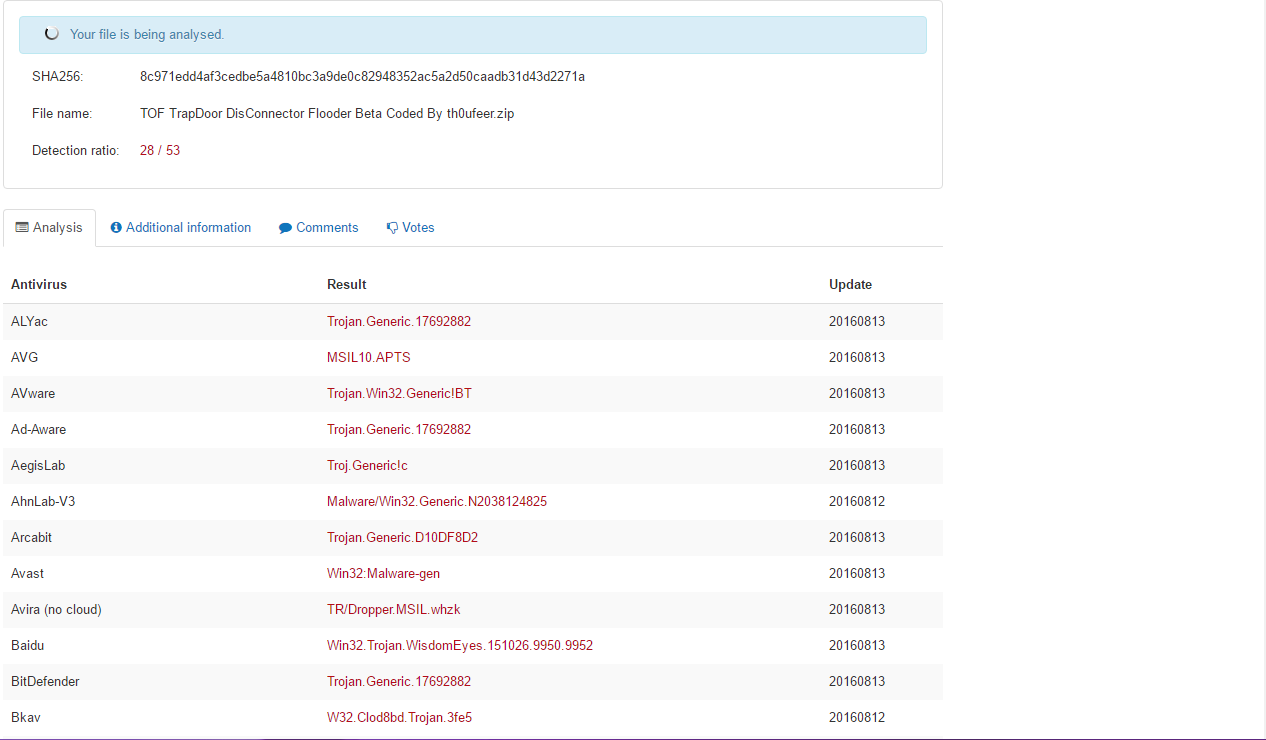
Task: Click the update date 20160813 in AegisLab row
Action: coord(857,466)
